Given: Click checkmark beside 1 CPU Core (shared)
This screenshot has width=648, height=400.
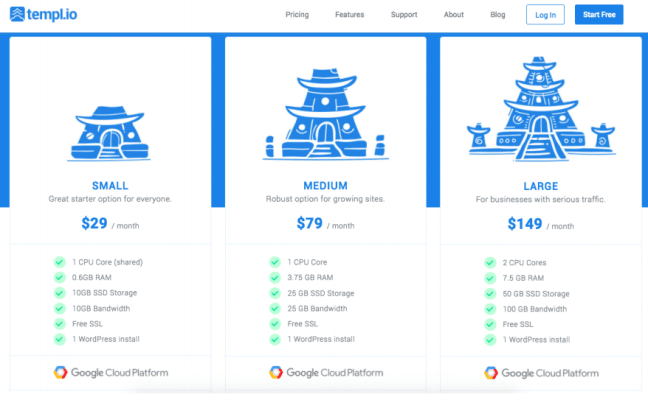Looking at the screenshot, I should (60, 262).
